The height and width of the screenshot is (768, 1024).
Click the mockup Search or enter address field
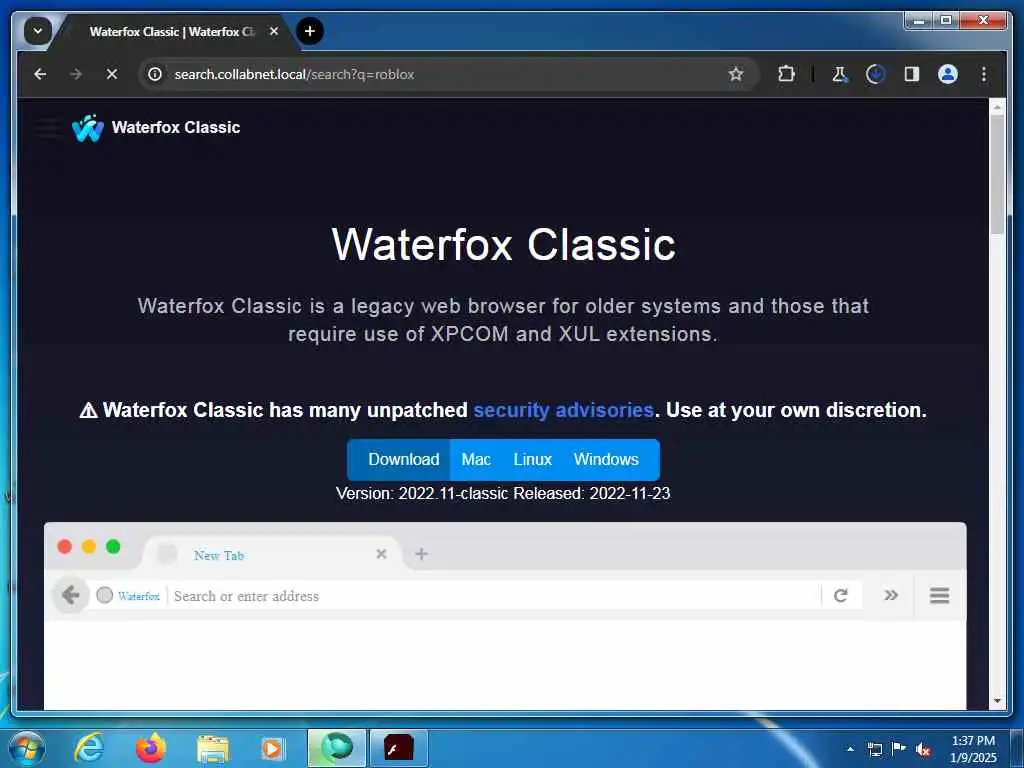(x=493, y=596)
